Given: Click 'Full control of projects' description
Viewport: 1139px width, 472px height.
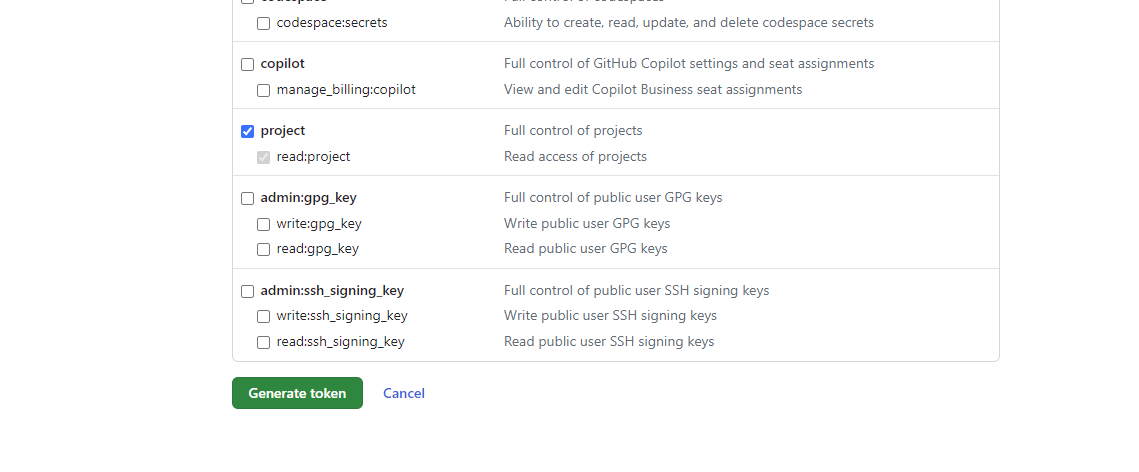Looking at the screenshot, I should (x=573, y=131).
